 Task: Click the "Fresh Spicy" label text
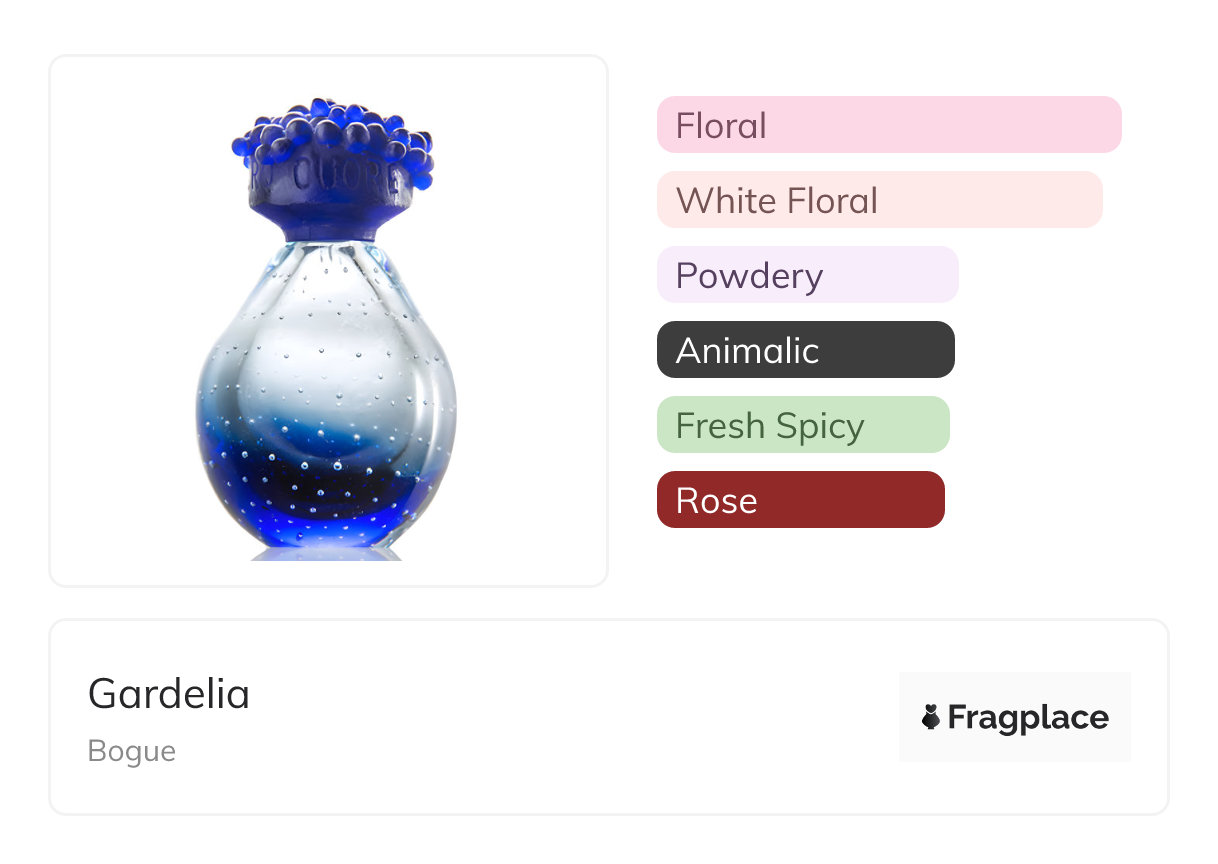pos(769,426)
